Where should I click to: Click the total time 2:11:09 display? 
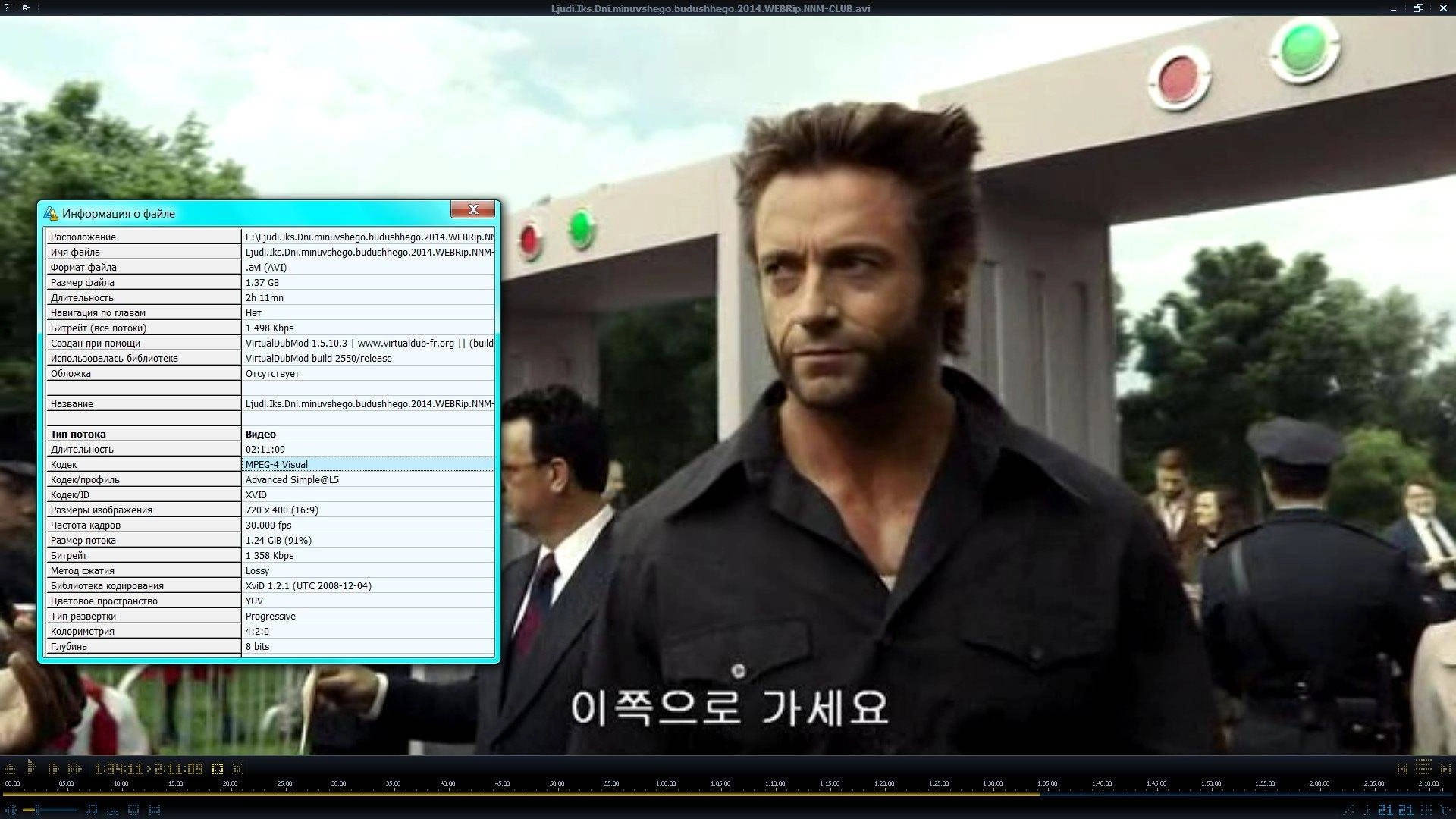pos(179,769)
